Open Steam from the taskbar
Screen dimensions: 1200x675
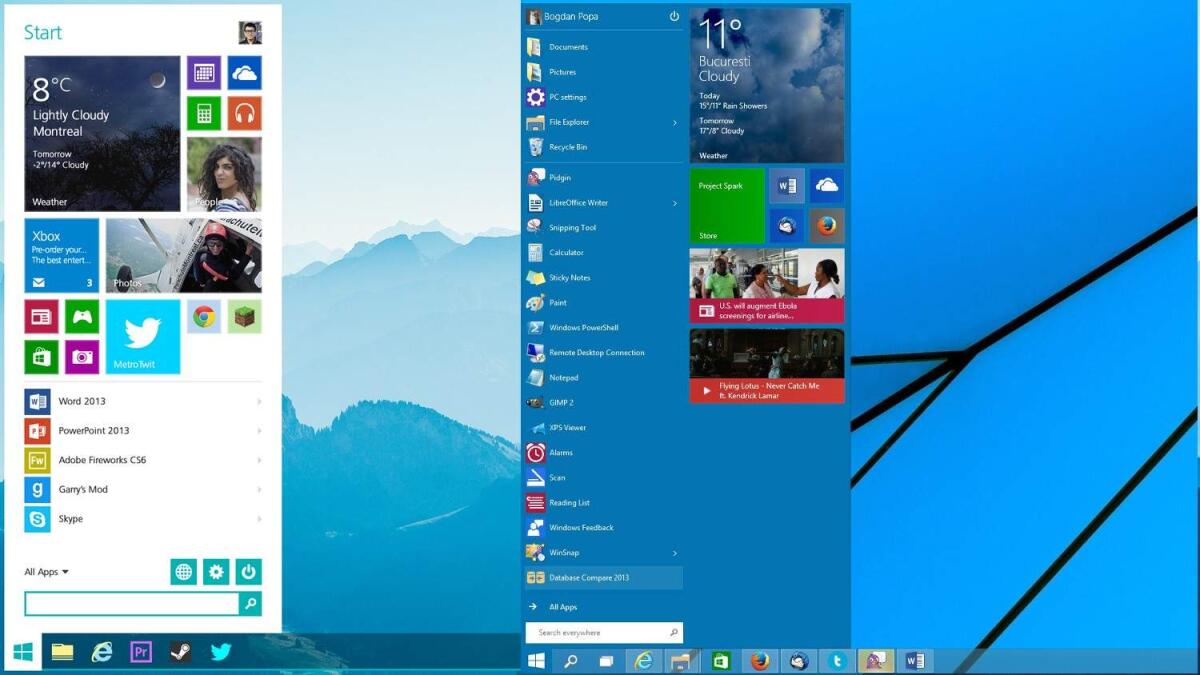[x=182, y=651]
